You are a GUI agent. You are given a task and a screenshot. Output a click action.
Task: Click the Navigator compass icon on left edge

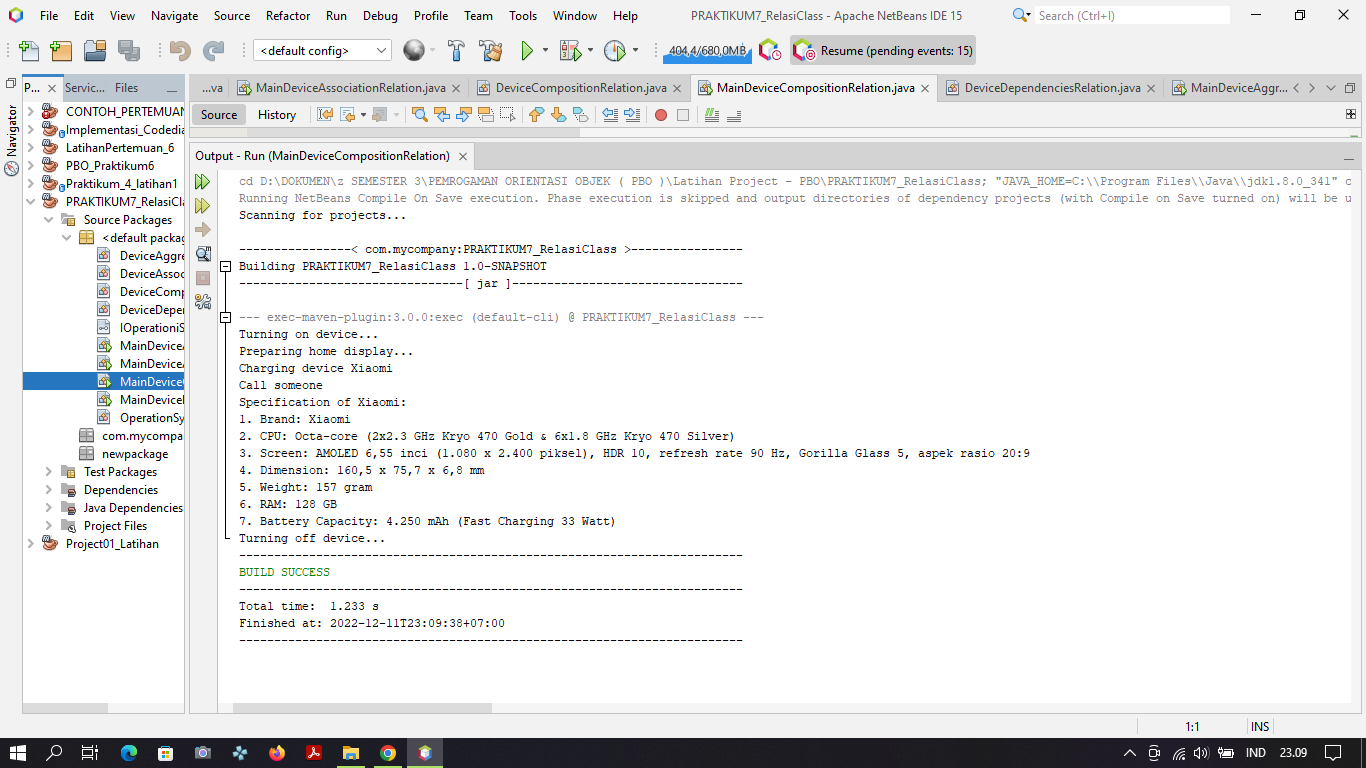click(12, 168)
